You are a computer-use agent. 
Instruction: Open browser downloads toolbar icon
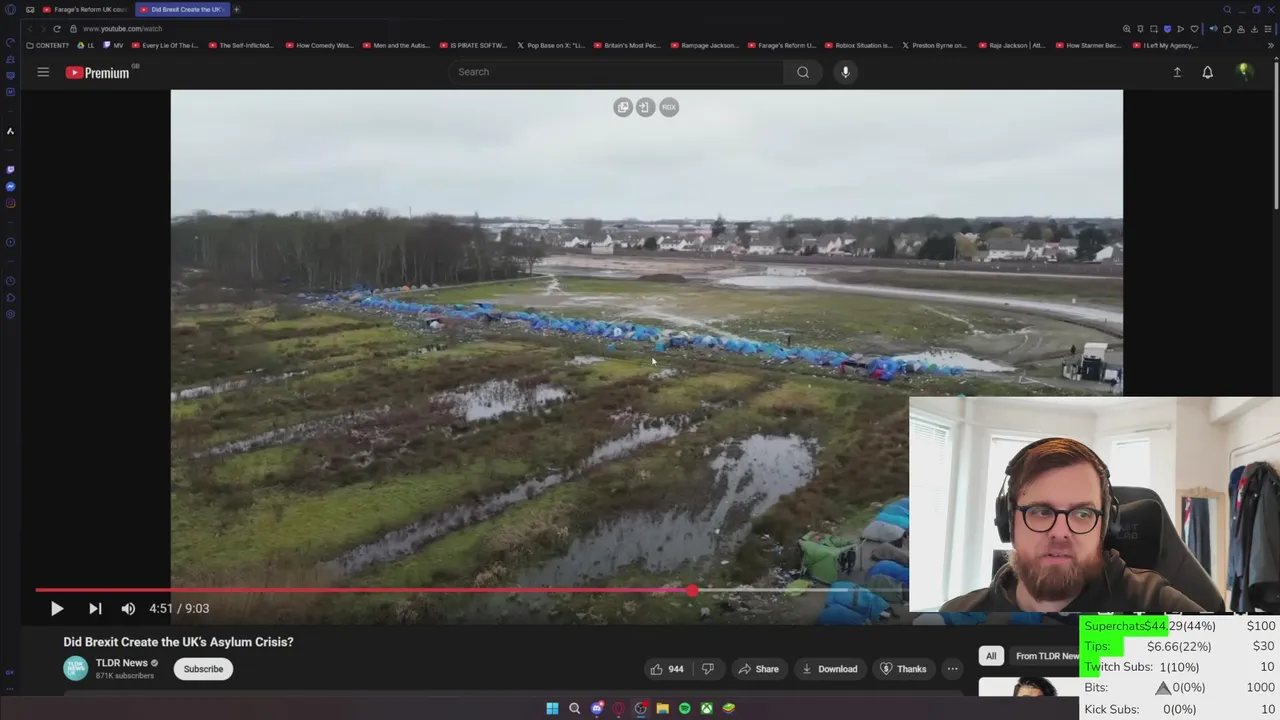(x=1256, y=29)
